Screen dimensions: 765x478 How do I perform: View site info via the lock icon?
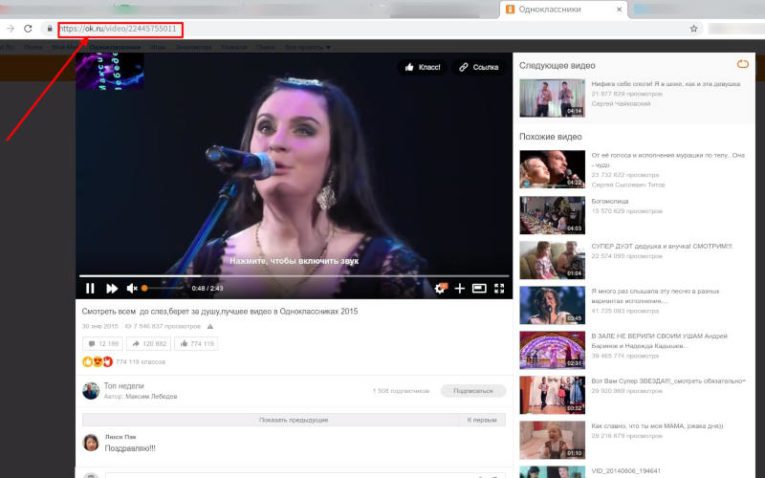(x=49, y=29)
